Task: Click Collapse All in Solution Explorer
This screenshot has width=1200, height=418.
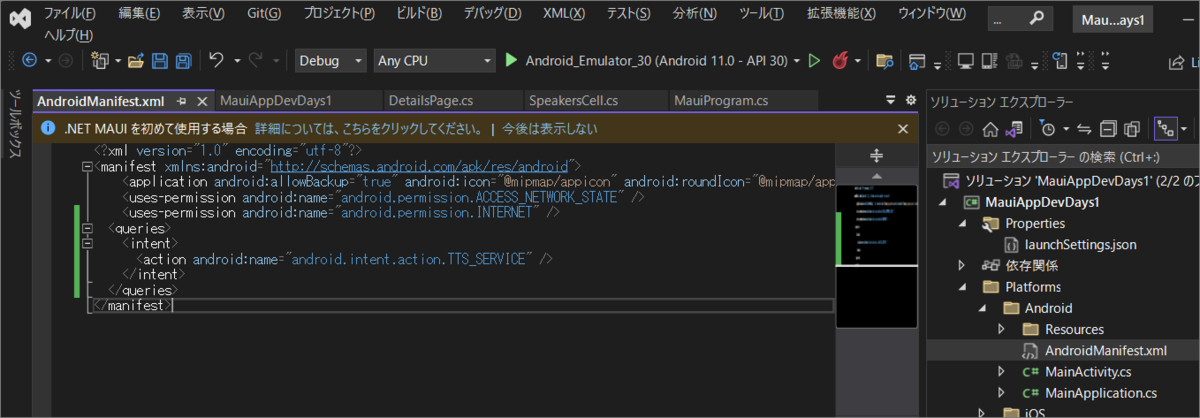Action: pos(1108,128)
